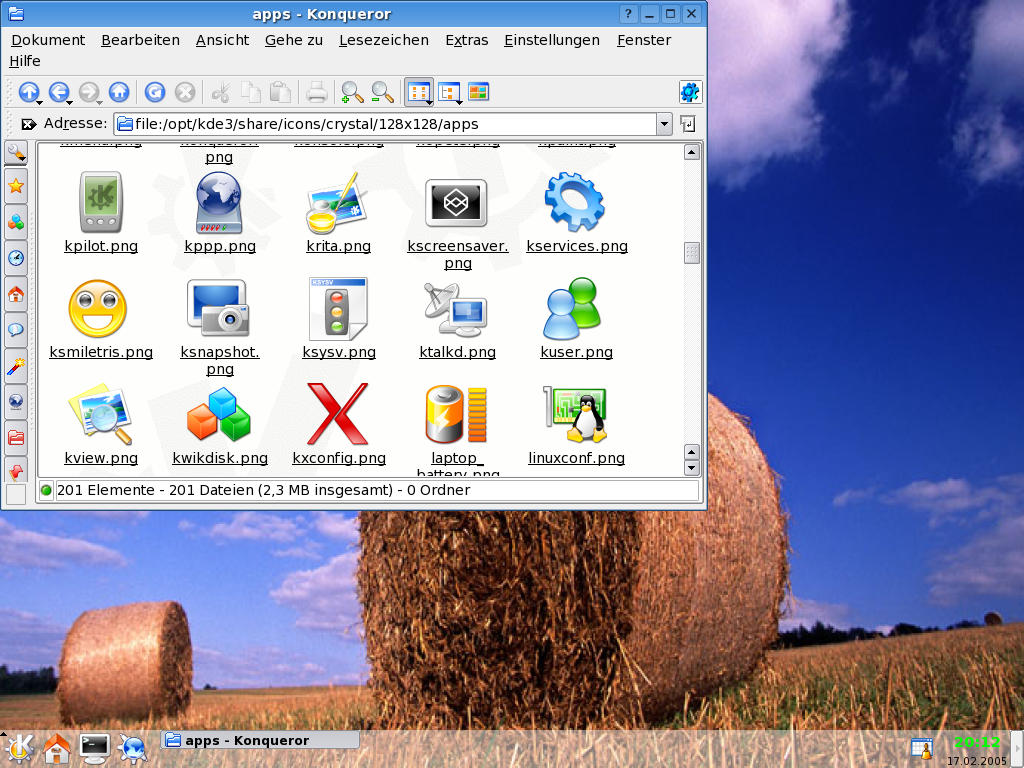Select the kscreensaver.png file
Image resolution: width=1024 pixels, height=768 pixels.
[457, 222]
